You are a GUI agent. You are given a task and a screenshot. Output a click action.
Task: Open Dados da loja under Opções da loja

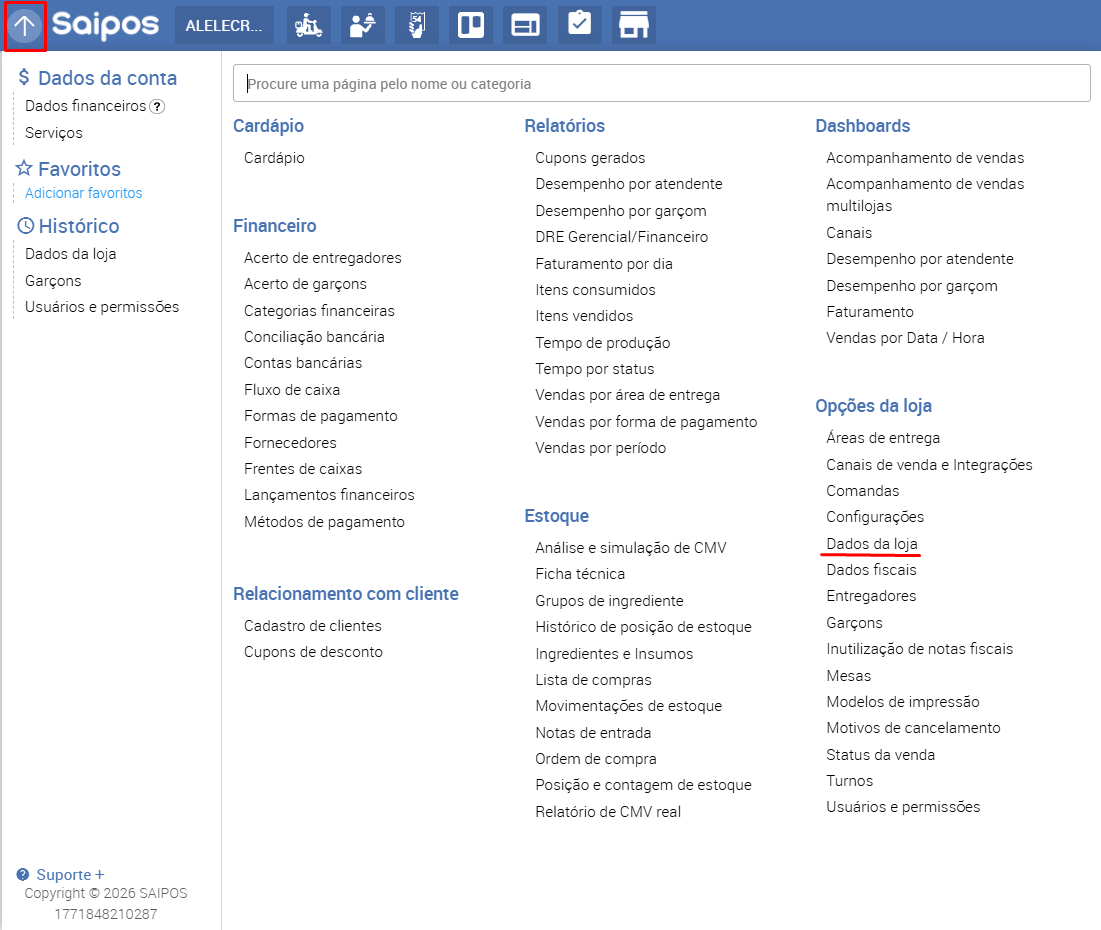pos(871,544)
